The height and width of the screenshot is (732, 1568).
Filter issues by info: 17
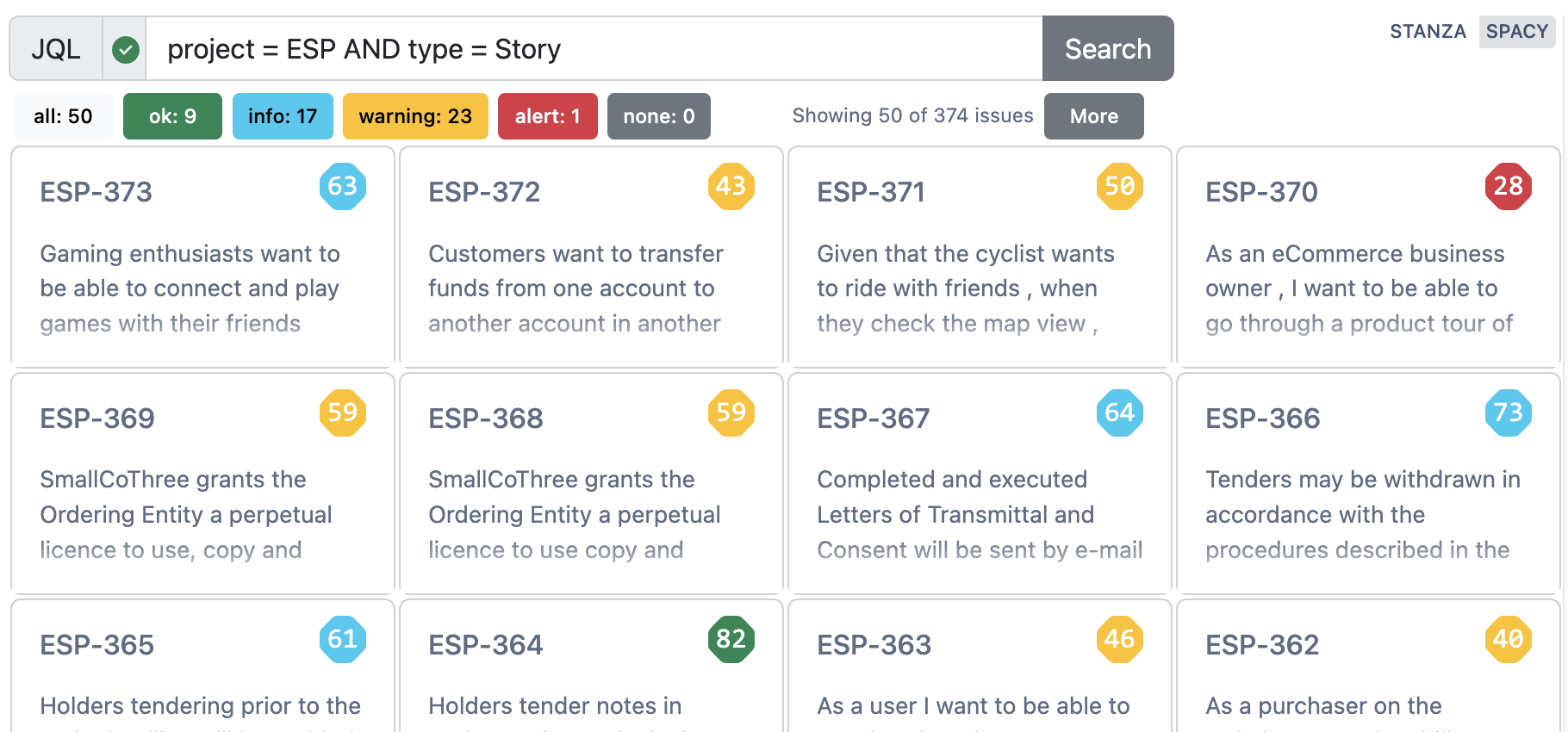point(283,116)
